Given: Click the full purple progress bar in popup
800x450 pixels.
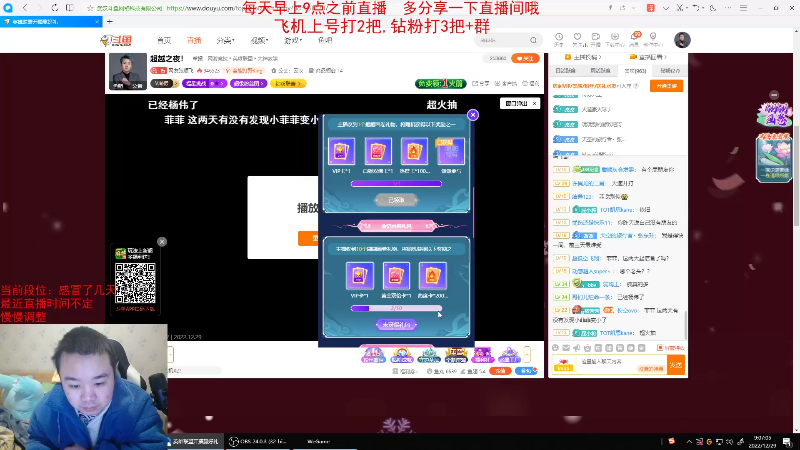Looking at the screenshot, I should pyautogui.click(x=396, y=184).
